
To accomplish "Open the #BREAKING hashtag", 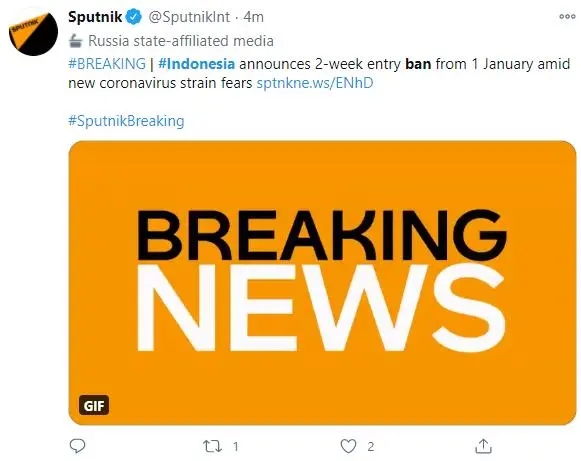I will pos(107,64).
